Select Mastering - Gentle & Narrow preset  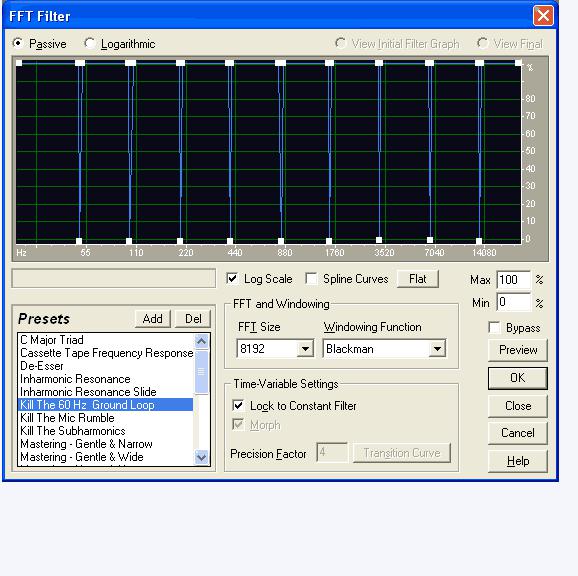point(105,444)
